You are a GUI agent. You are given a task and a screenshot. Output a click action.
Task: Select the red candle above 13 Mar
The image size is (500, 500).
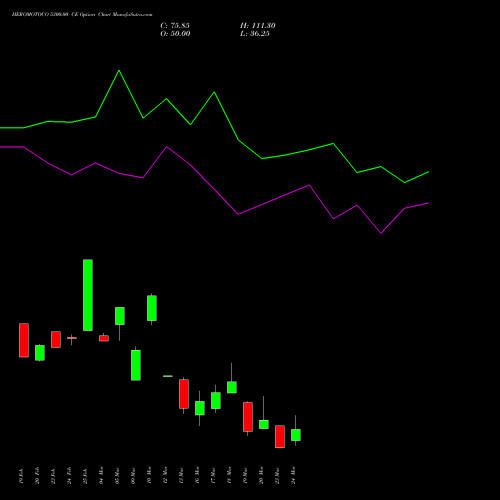click(x=184, y=394)
